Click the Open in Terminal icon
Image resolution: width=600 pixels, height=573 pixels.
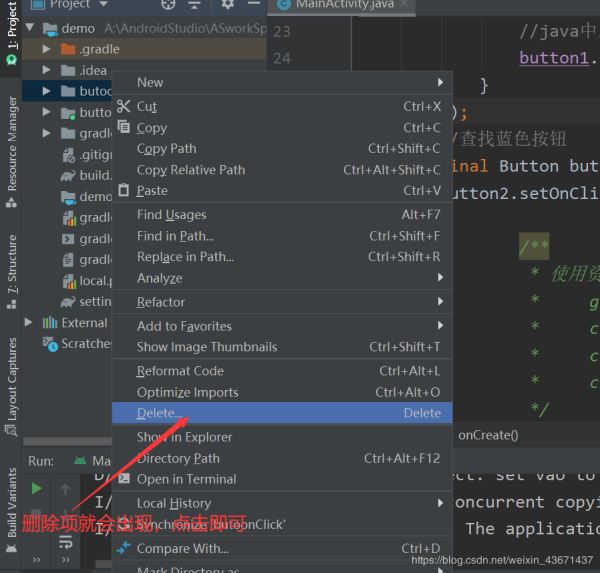[x=124, y=478]
